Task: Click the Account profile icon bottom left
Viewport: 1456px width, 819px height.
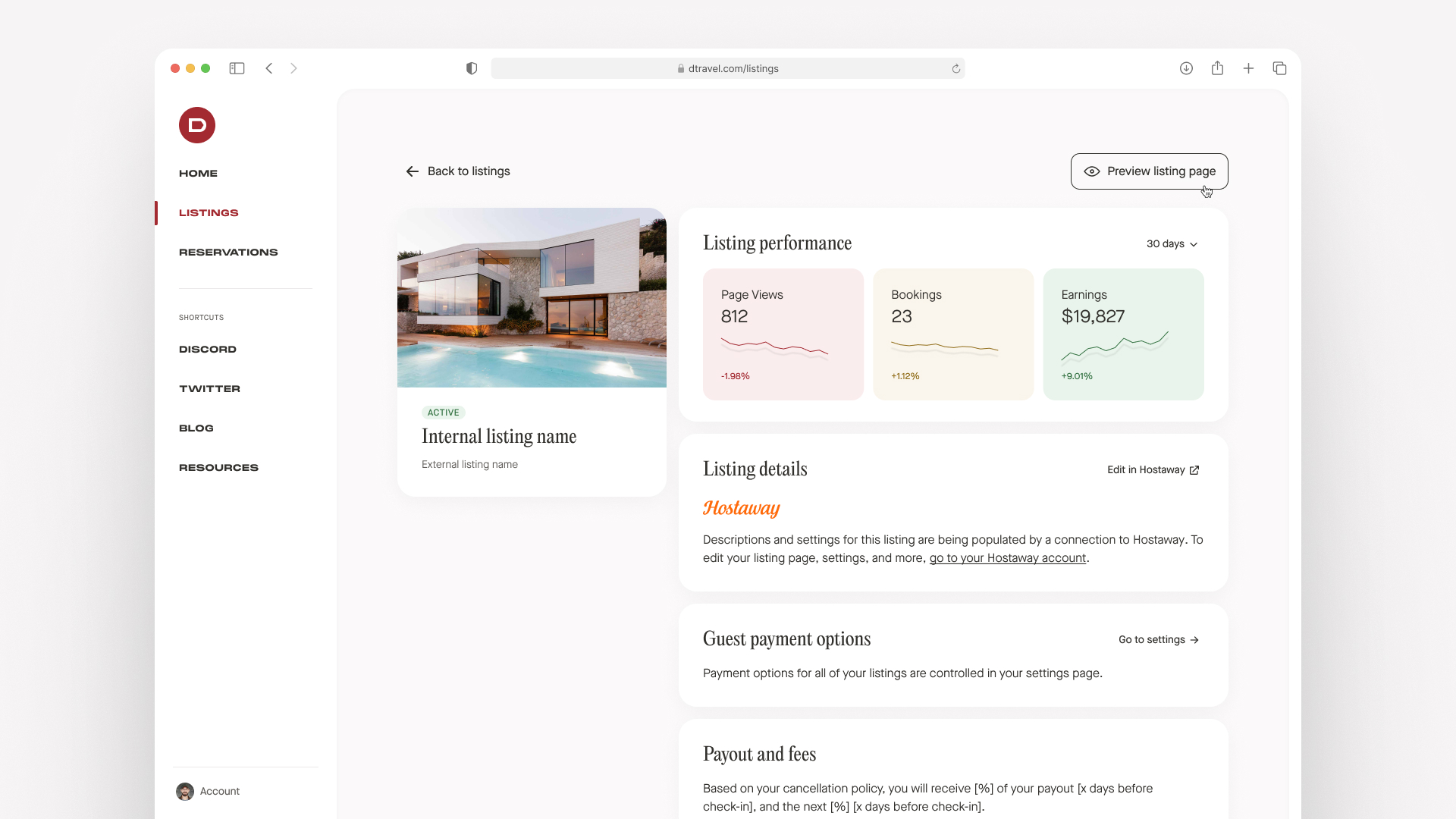Action: [x=185, y=791]
